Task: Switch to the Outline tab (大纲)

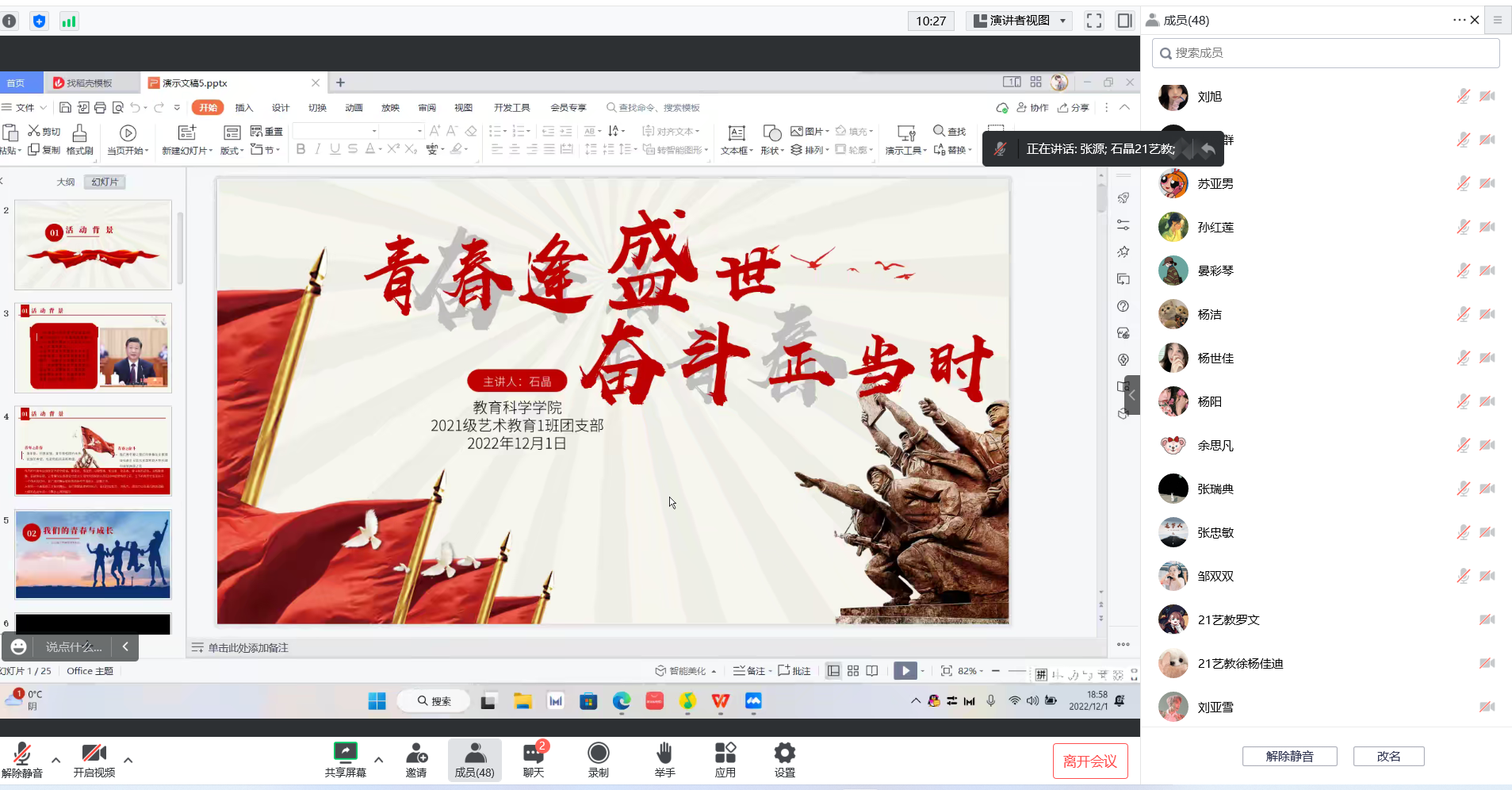Action: [66, 182]
